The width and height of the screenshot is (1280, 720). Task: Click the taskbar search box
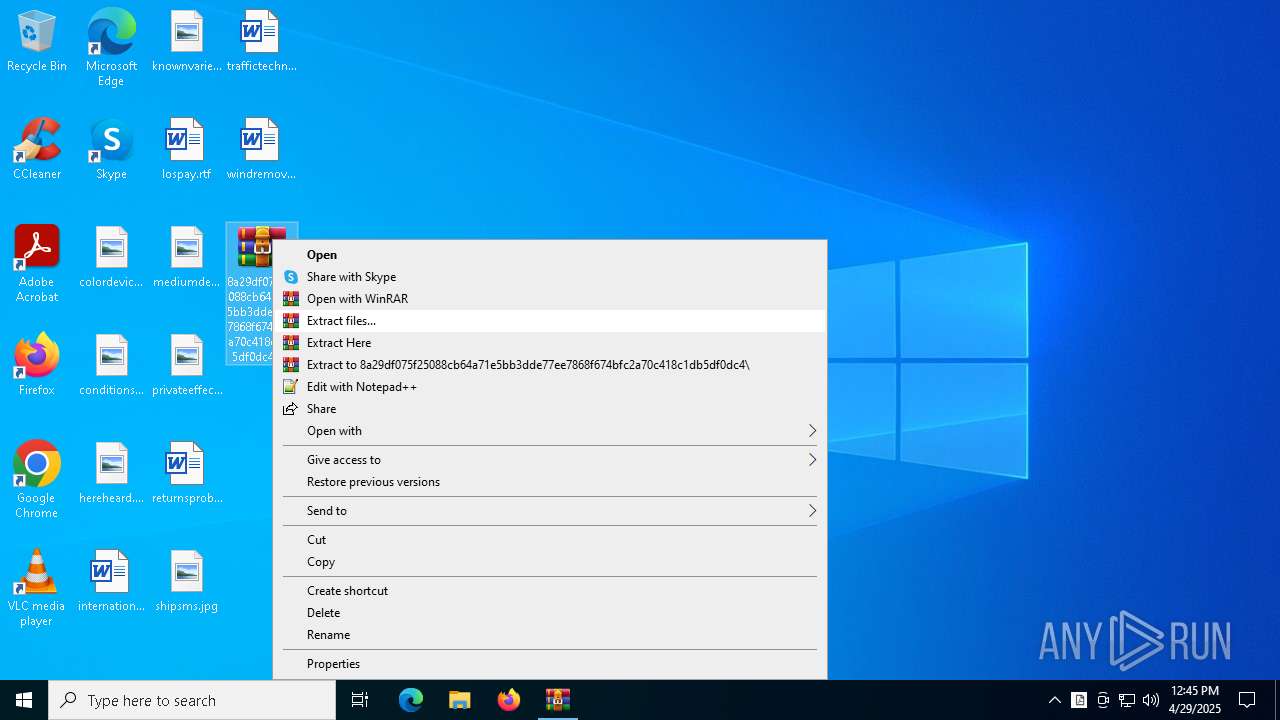[x=192, y=700]
